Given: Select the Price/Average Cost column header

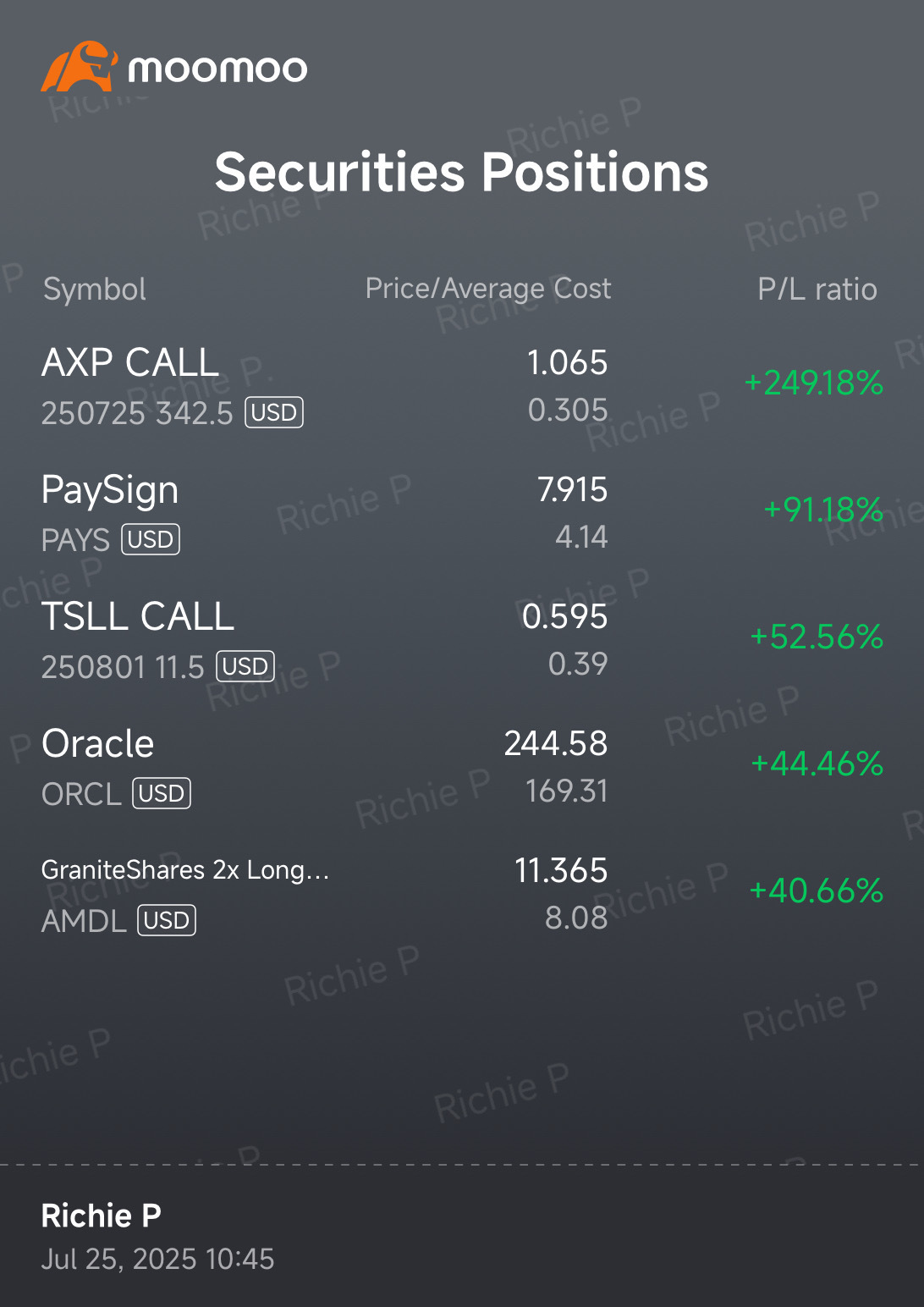Looking at the screenshot, I should pyautogui.click(x=488, y=289).
